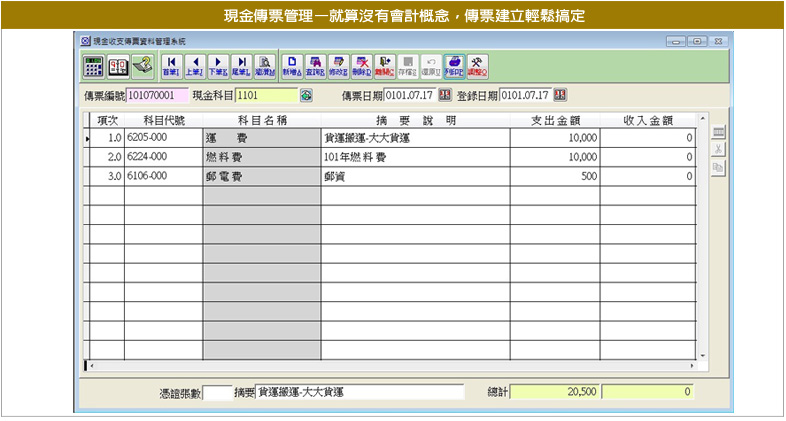Open calendar picker beside 傳票日期

(x=445, y=96)
